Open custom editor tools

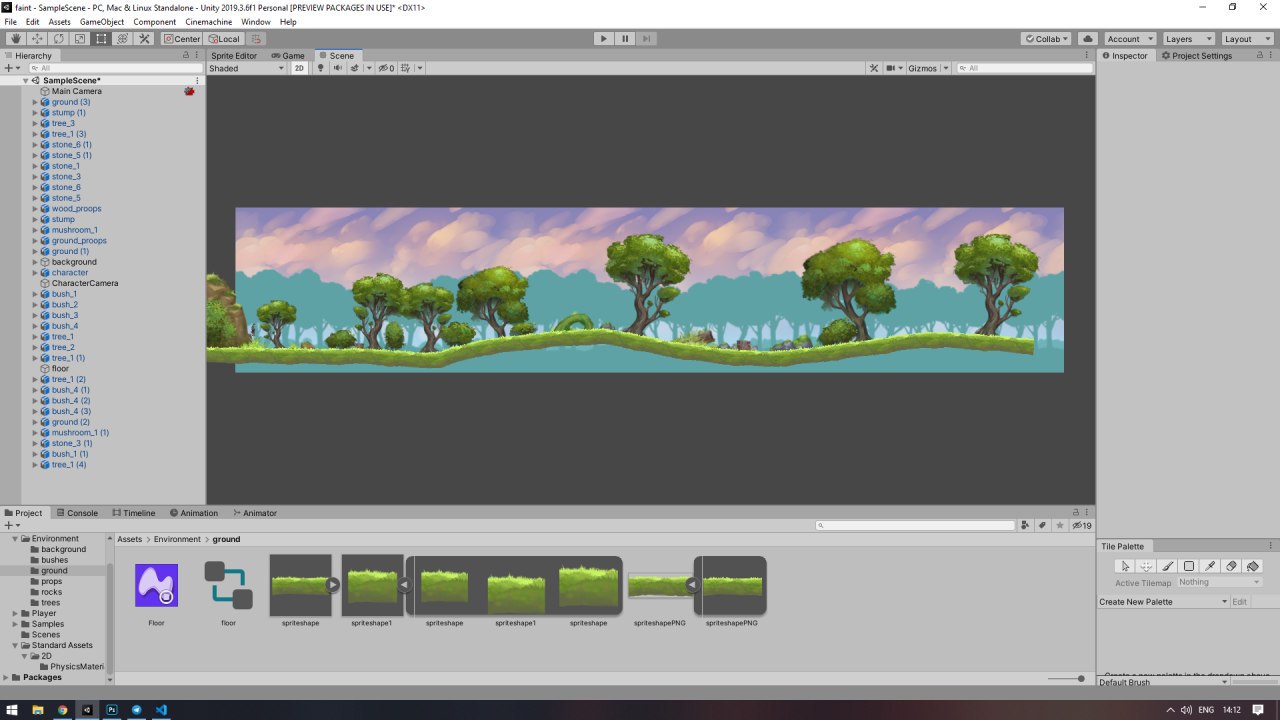click(x=144, y=39)
